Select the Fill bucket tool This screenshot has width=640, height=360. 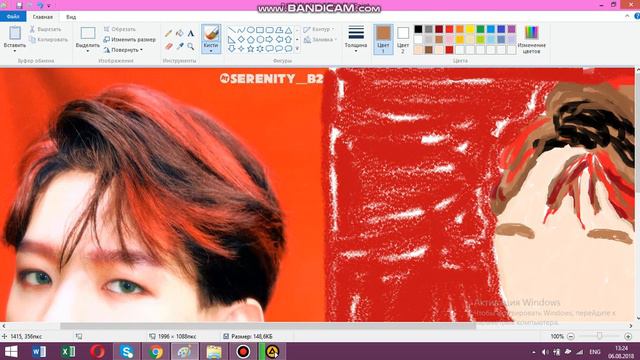(x=180, y=33)
